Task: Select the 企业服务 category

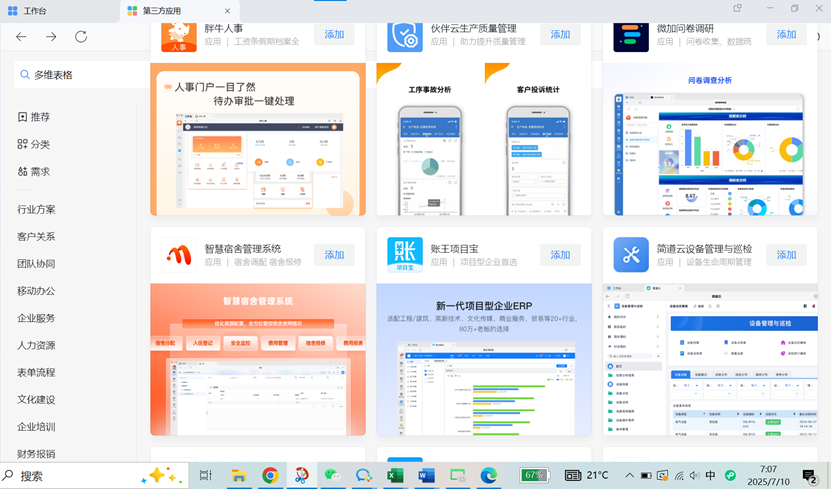Action: click(x=36, y=318)
